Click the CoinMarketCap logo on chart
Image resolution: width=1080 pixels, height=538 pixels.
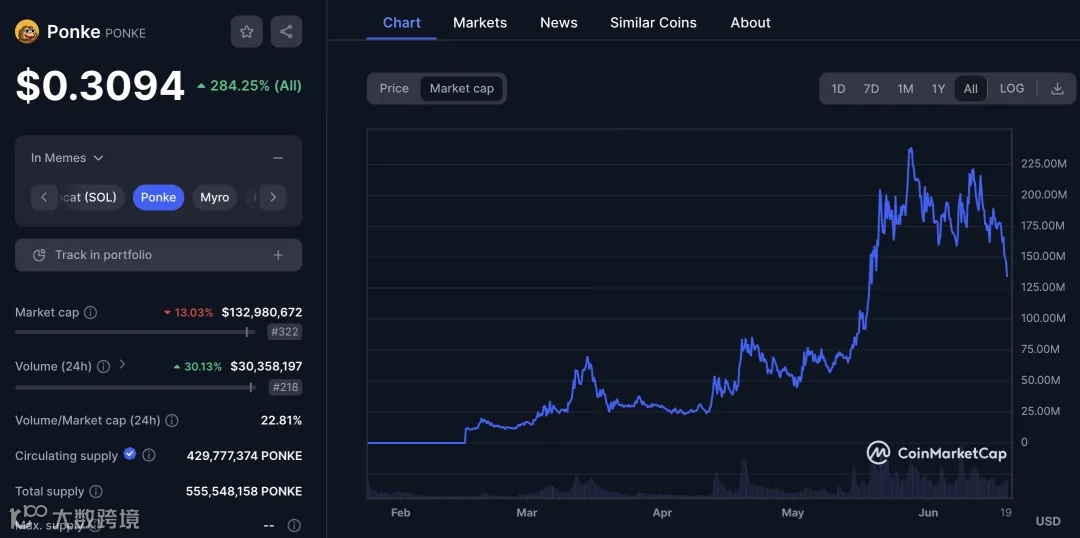[x=937, y=453]
